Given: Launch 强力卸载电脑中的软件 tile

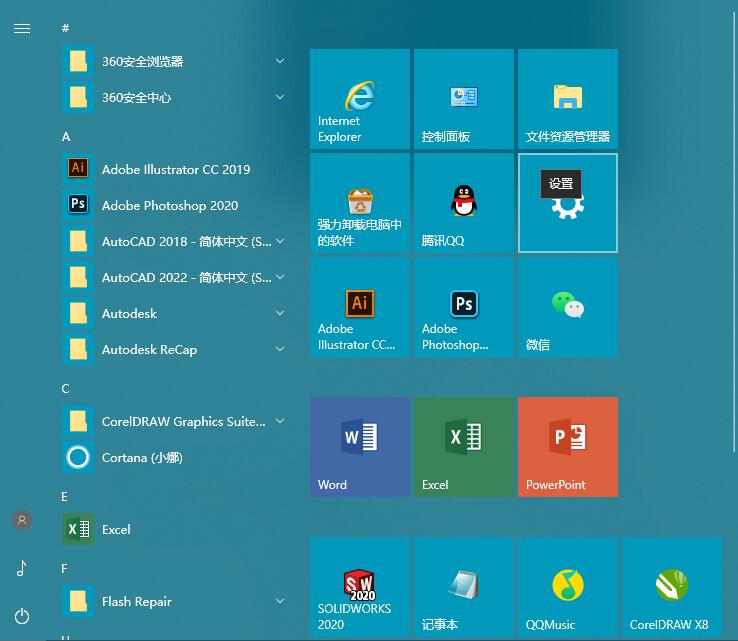Looking at the screenshot, I should tap(360, 203).
